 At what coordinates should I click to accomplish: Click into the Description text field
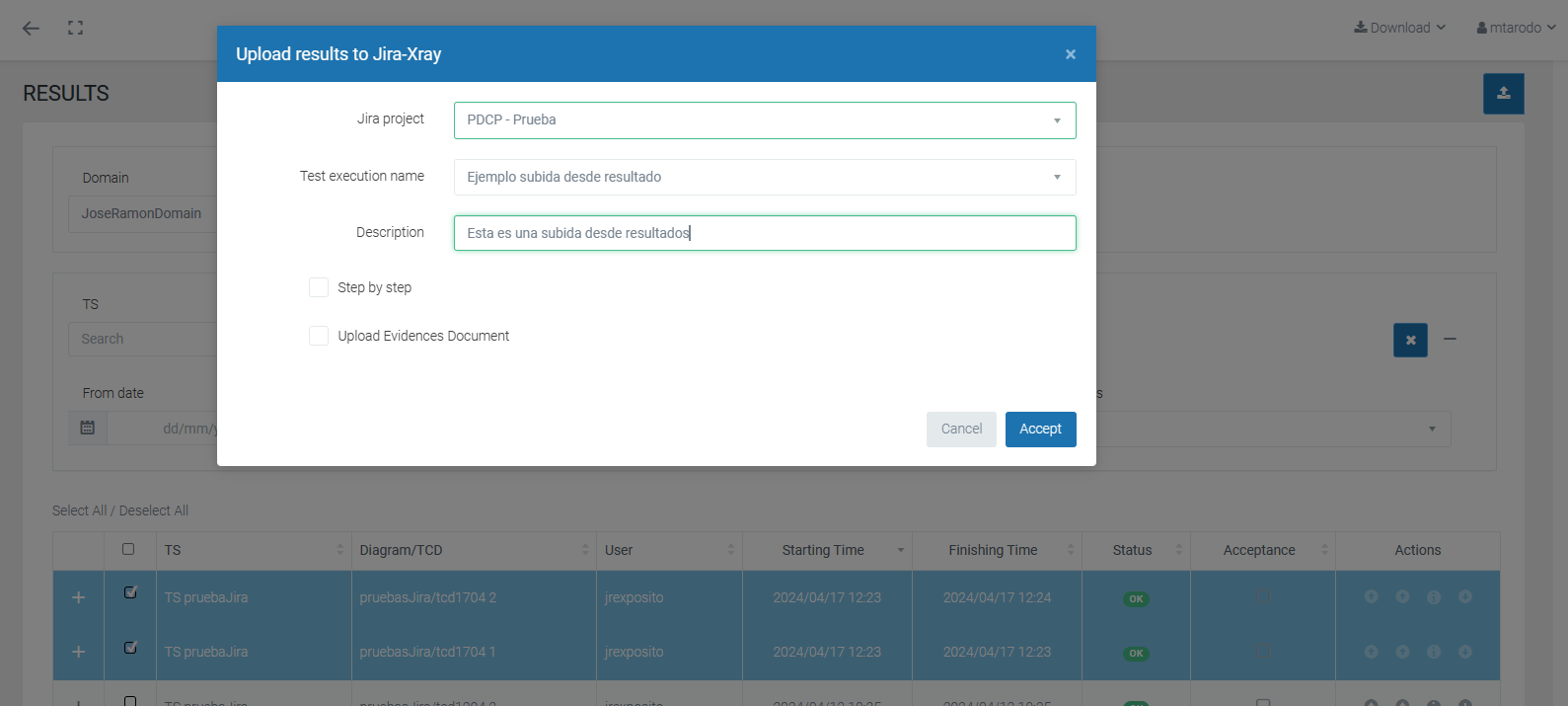point(764,233)
